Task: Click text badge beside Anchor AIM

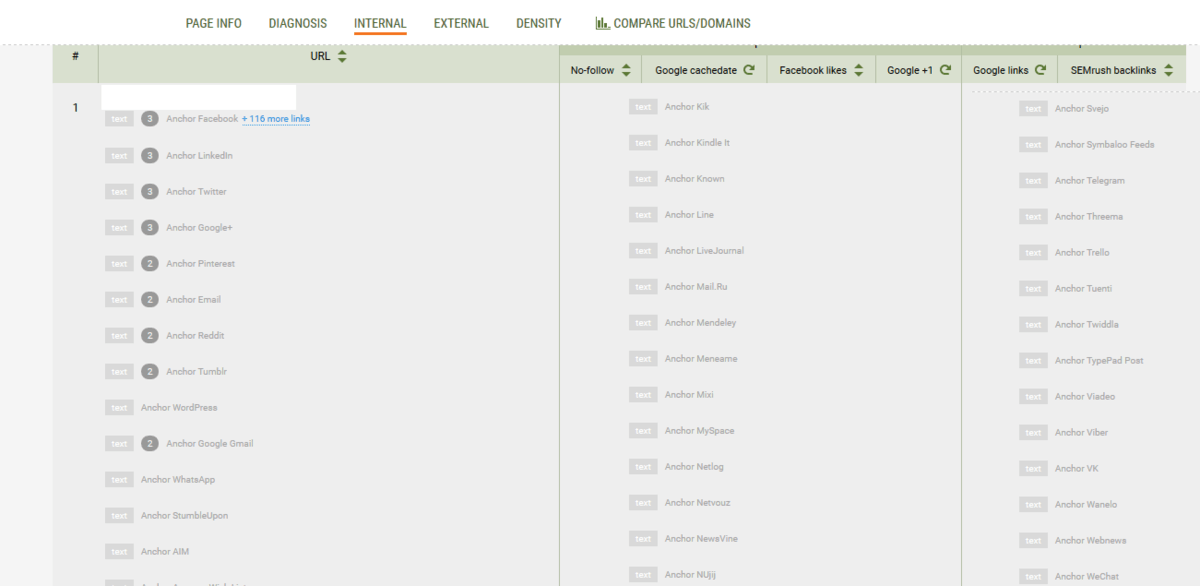Action: point(119,551)
